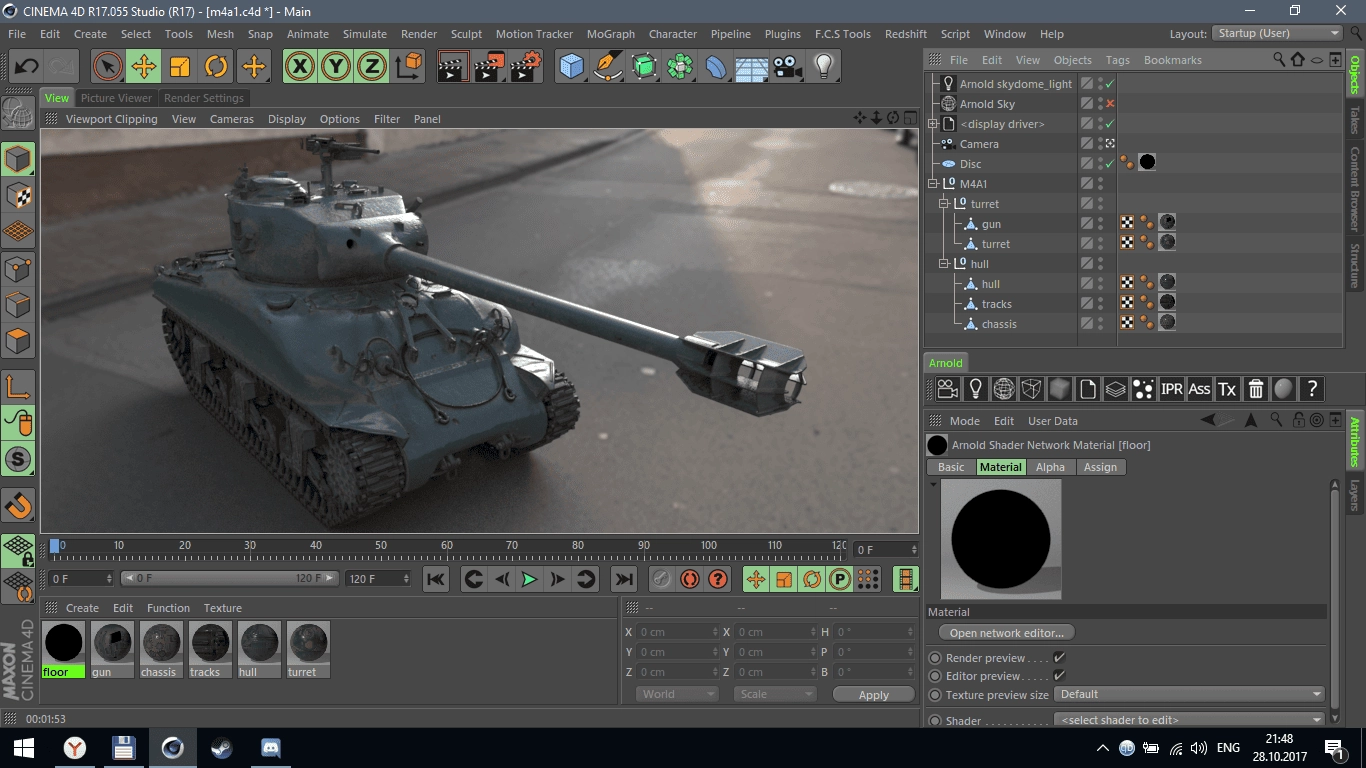Select the Scale tool

click(180, 67)
